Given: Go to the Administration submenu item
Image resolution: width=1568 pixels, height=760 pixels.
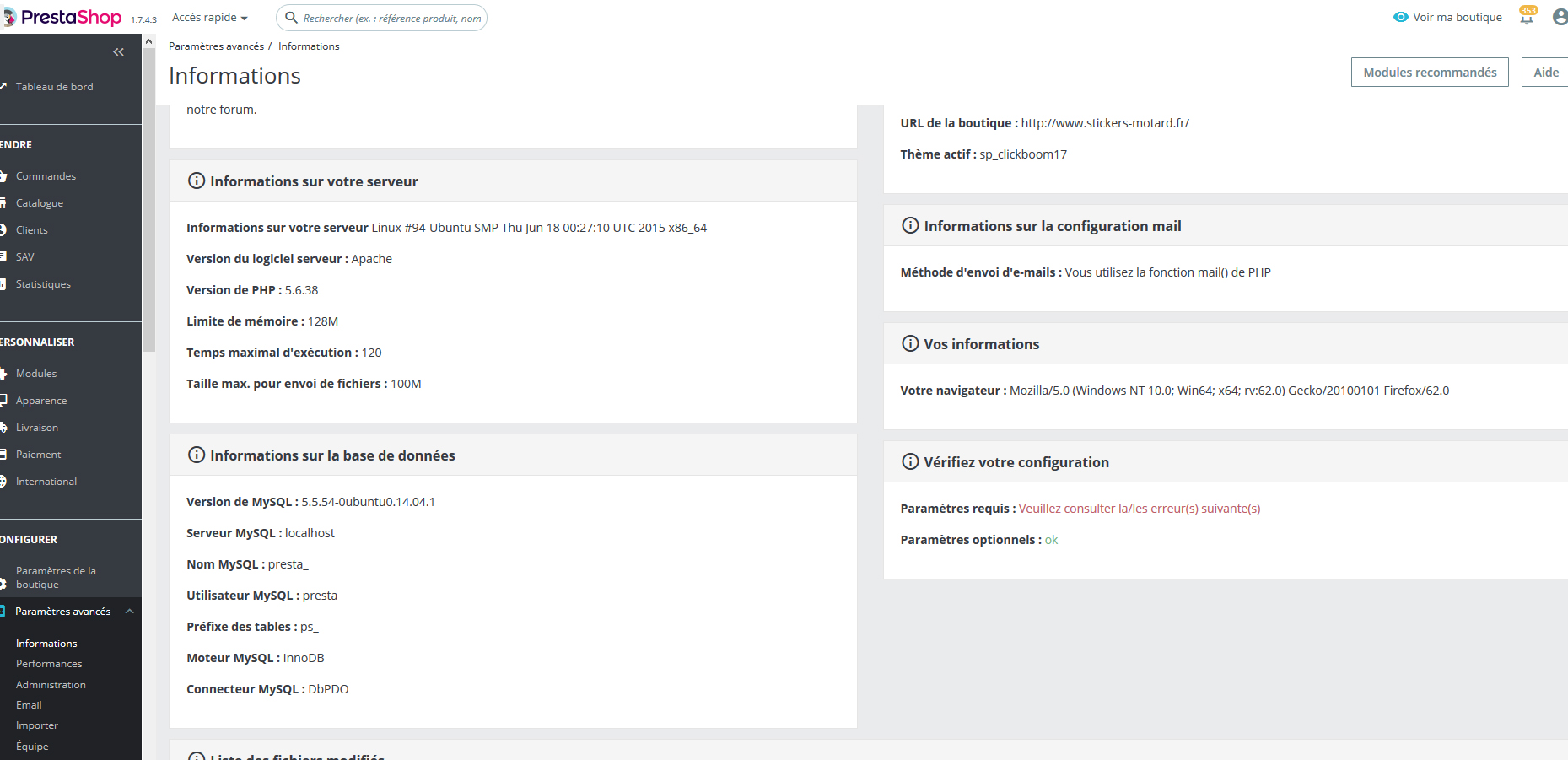Looking at the screenshot, I should click(51, 685).
